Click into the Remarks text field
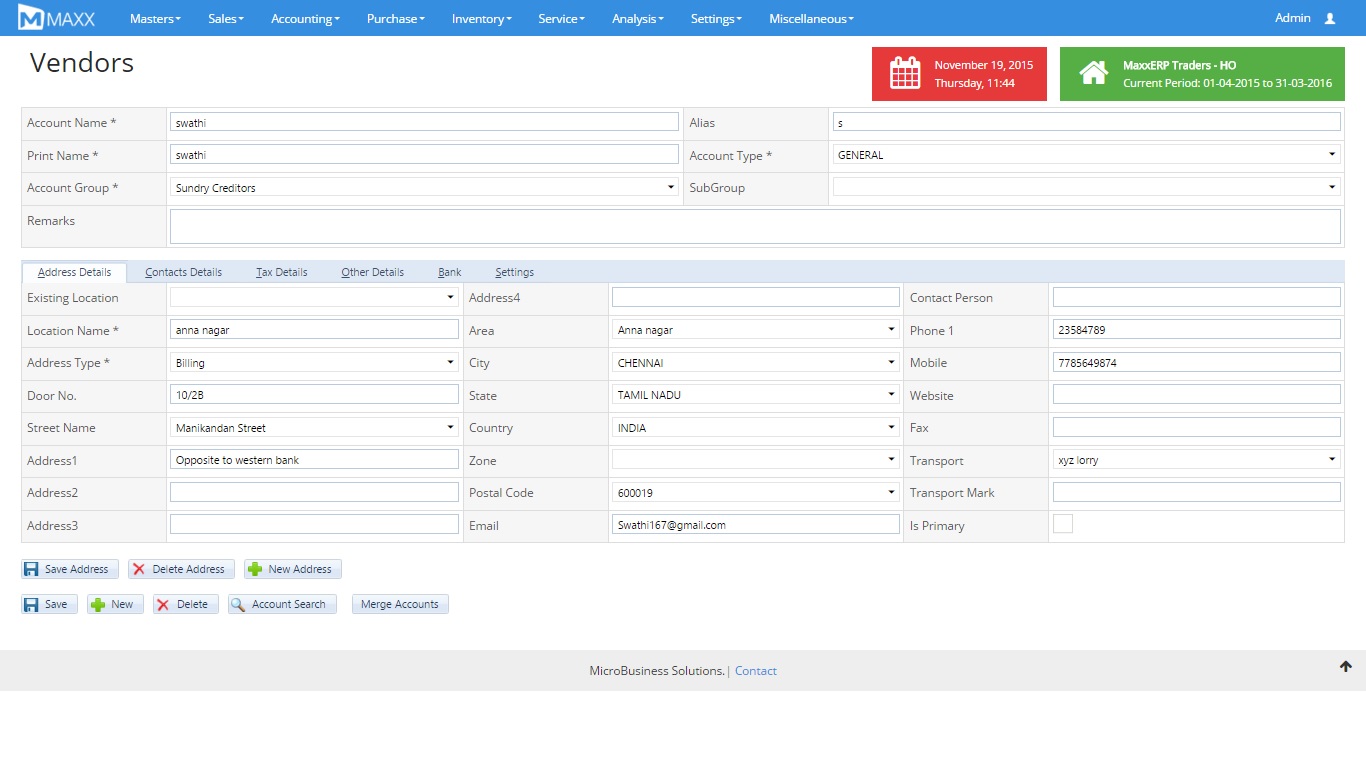This screenshot has height=768, width=1366. (755, 226)
